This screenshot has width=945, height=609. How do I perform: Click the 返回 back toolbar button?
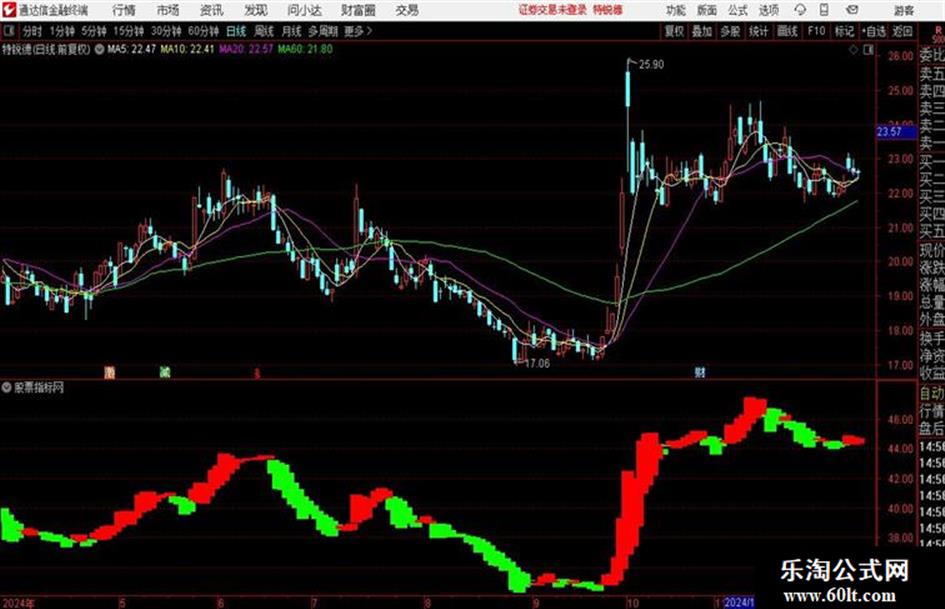point(902,31)
